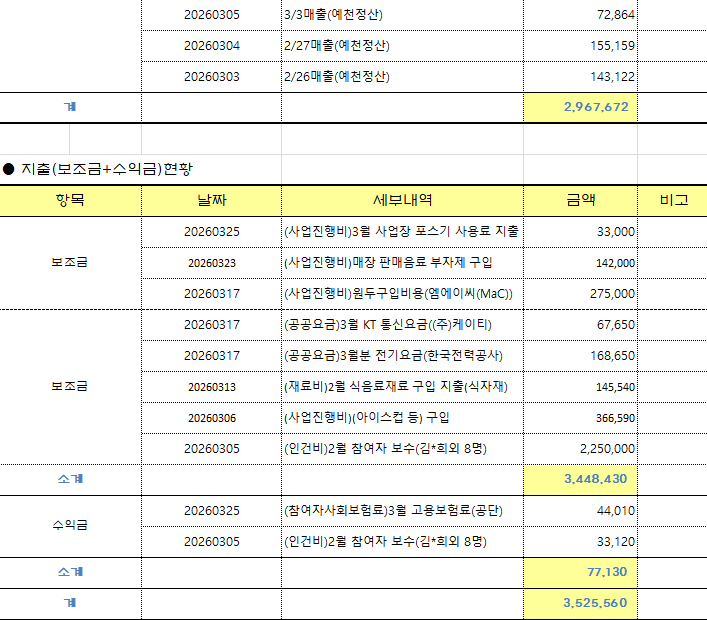Click the grand total 3,525,560

pyautogui.click(x=580, y=603)
